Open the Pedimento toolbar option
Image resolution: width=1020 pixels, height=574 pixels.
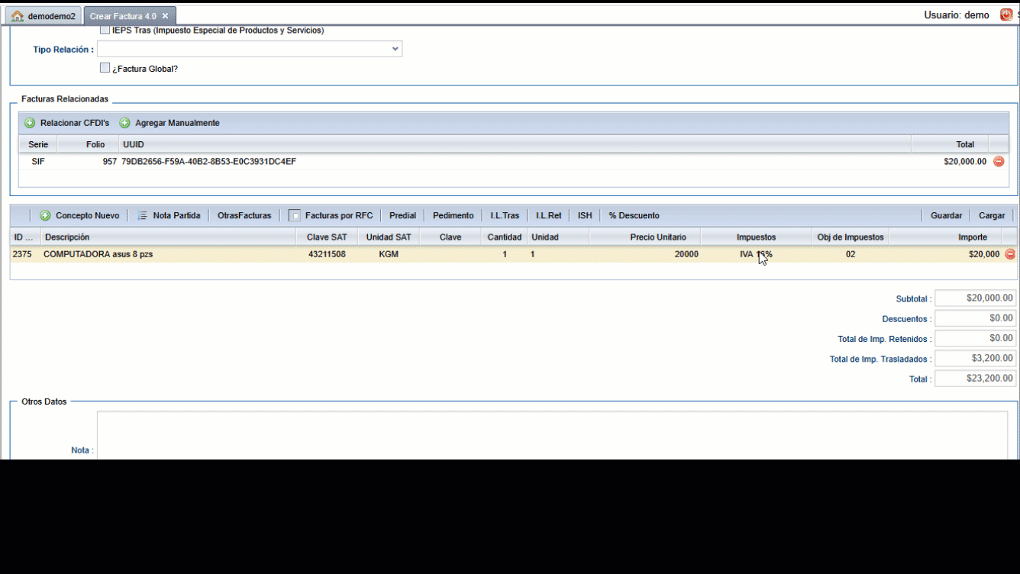click(x=453, y=216)
